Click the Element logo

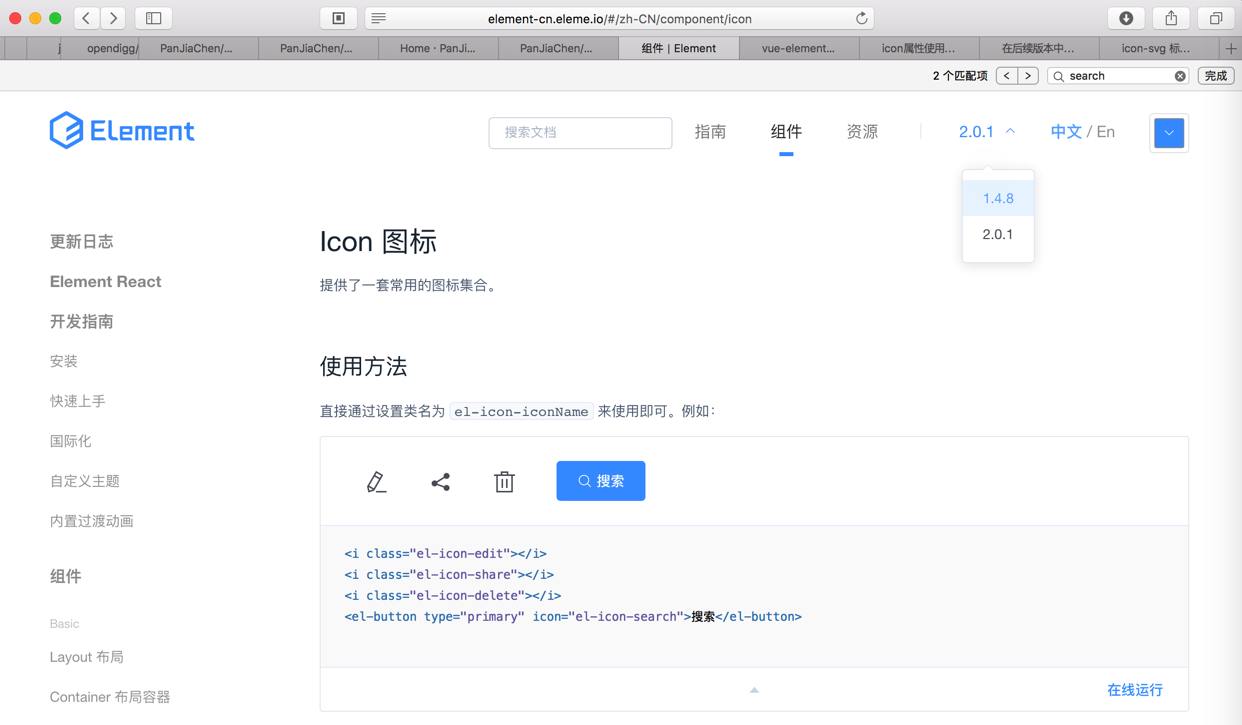pyautogui.click(x=122, y=131)
